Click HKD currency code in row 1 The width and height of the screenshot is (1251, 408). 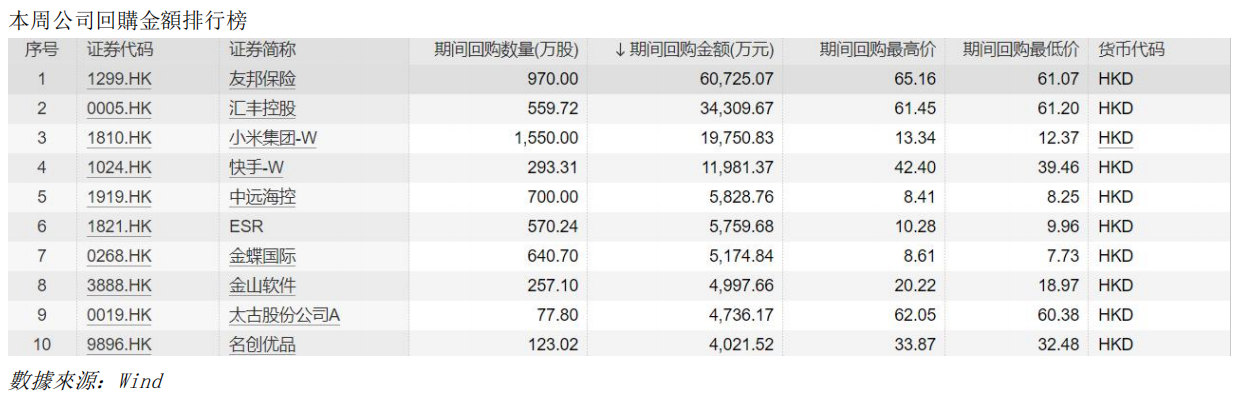[x=1116, y=79]
